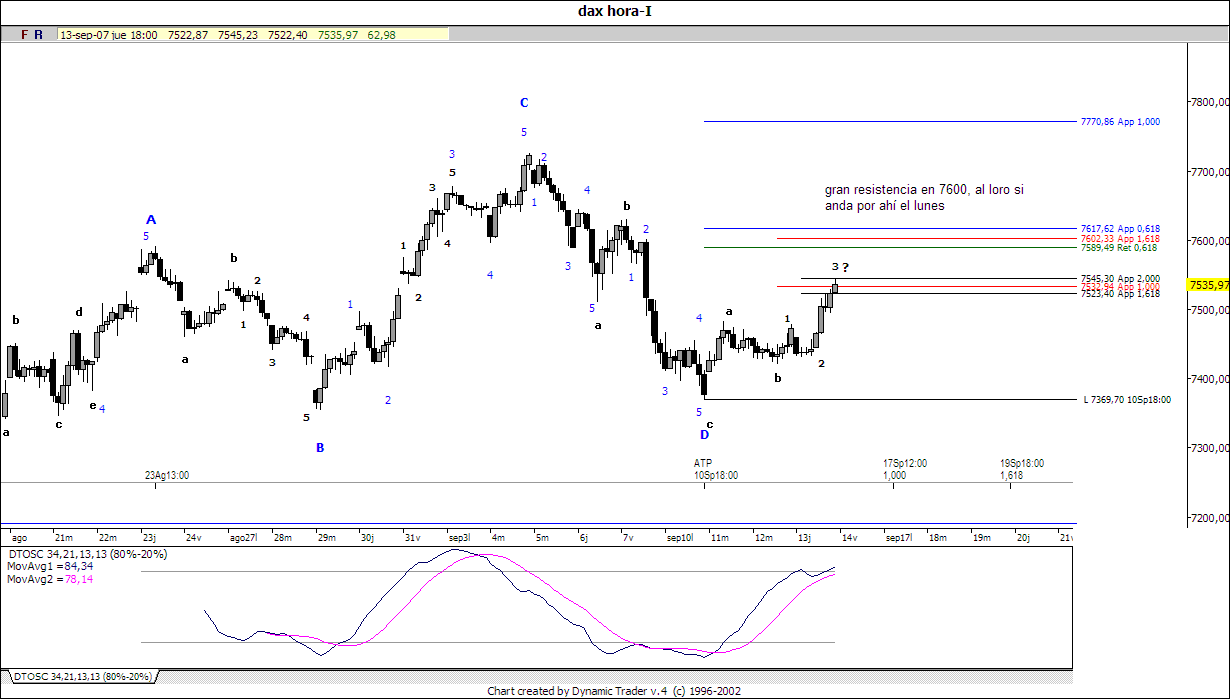Image resolution: width=1230 pixels, height=699 pixels.
Task: Click the MovAvg1 =84,34 indicator value
Action: point(51,566)
